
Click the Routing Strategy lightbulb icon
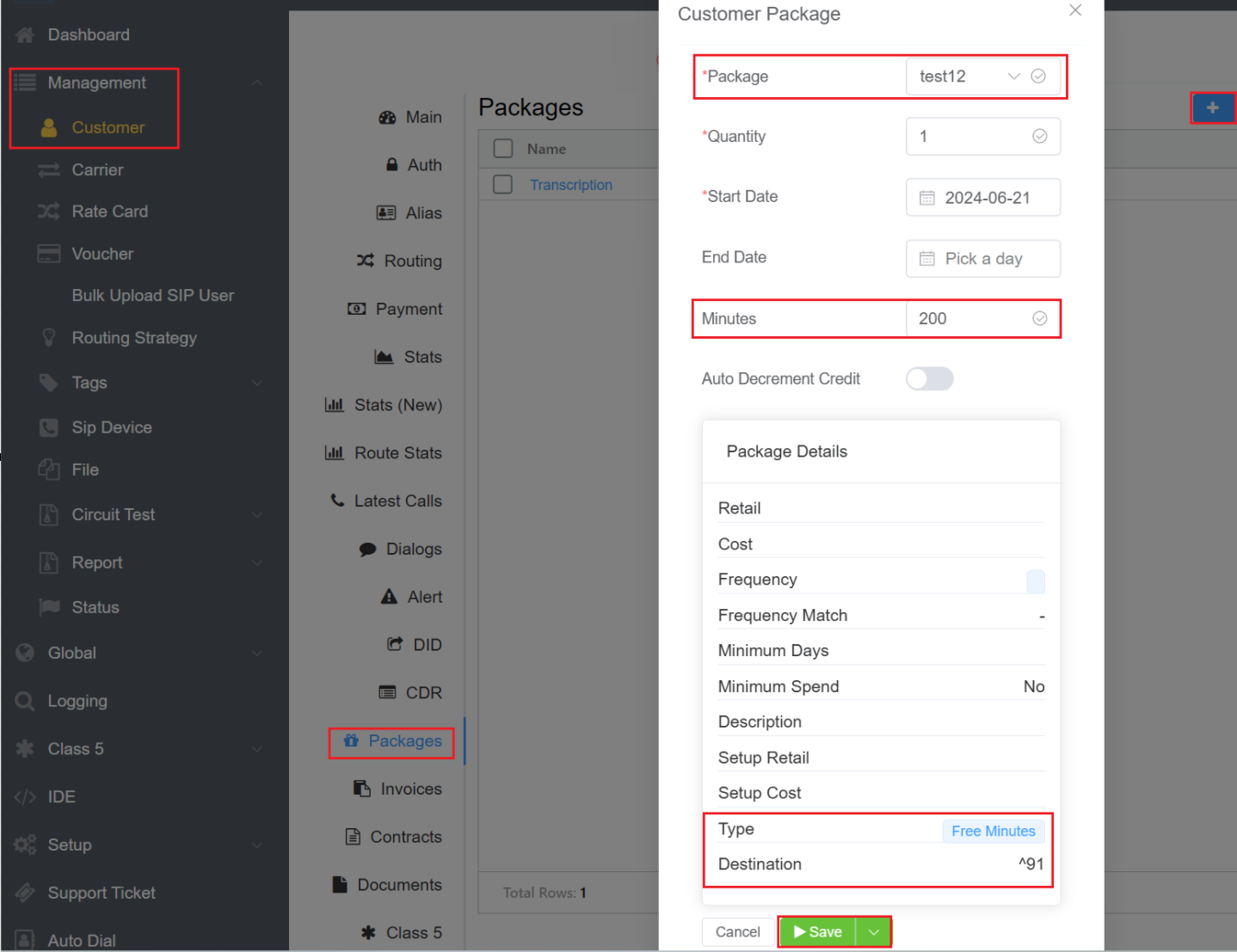[49, 338]
